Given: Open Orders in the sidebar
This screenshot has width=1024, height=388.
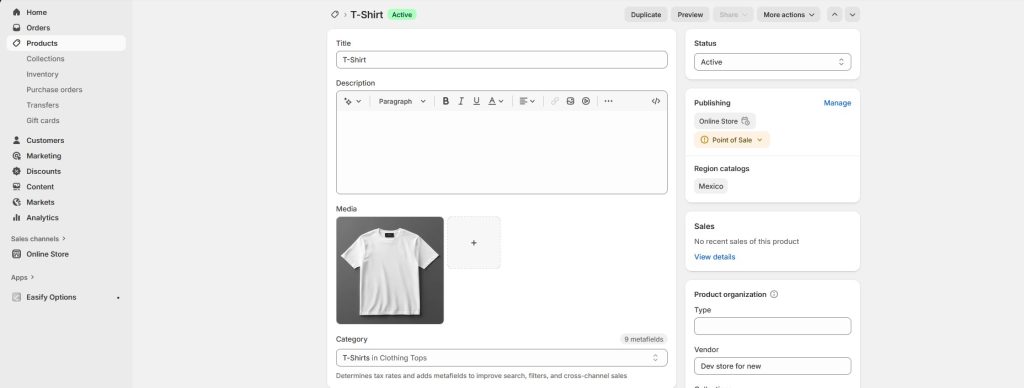Looking at the screenshot, I should point(38,27).
